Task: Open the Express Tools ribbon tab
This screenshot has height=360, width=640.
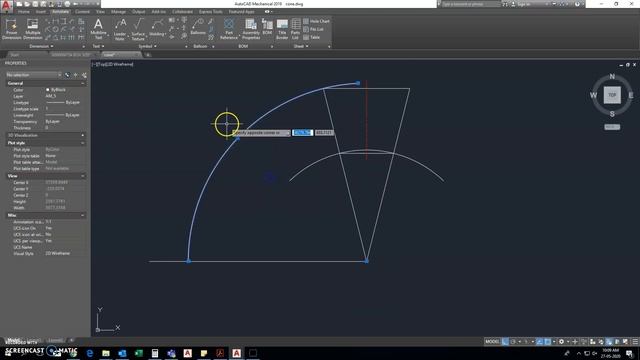Action: [211, 12]
